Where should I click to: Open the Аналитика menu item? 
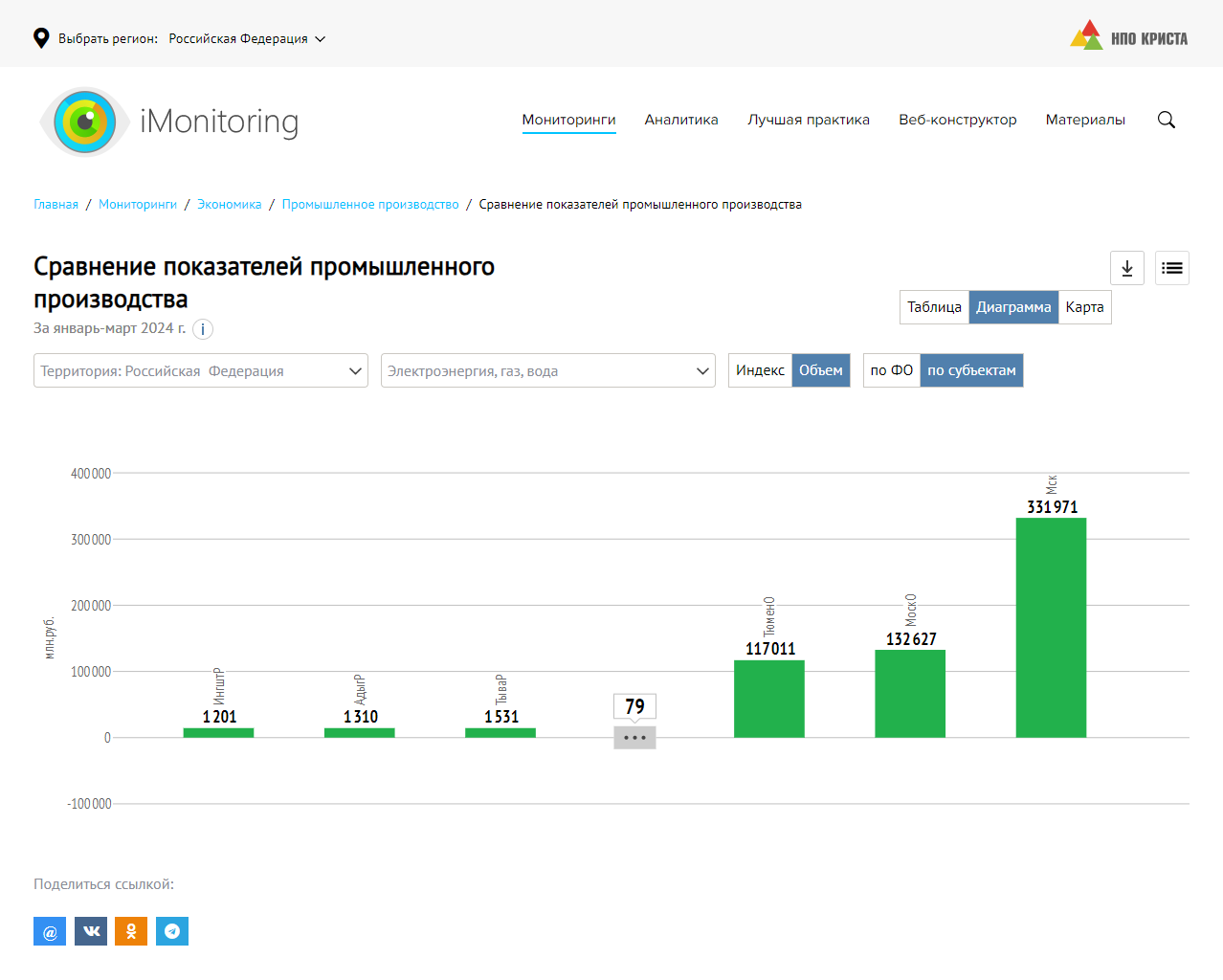[680, 120]
